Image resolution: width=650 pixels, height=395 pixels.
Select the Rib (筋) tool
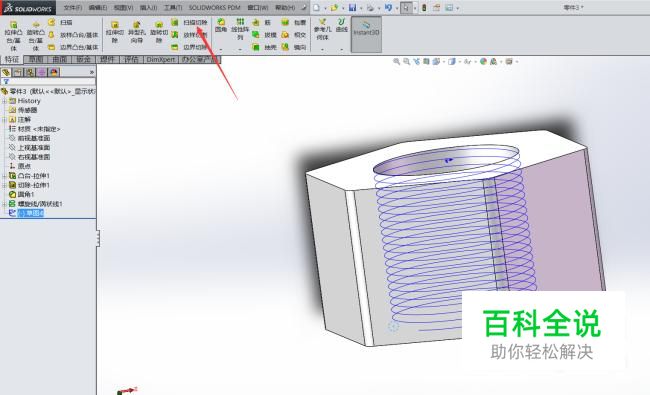coord(262,22)
